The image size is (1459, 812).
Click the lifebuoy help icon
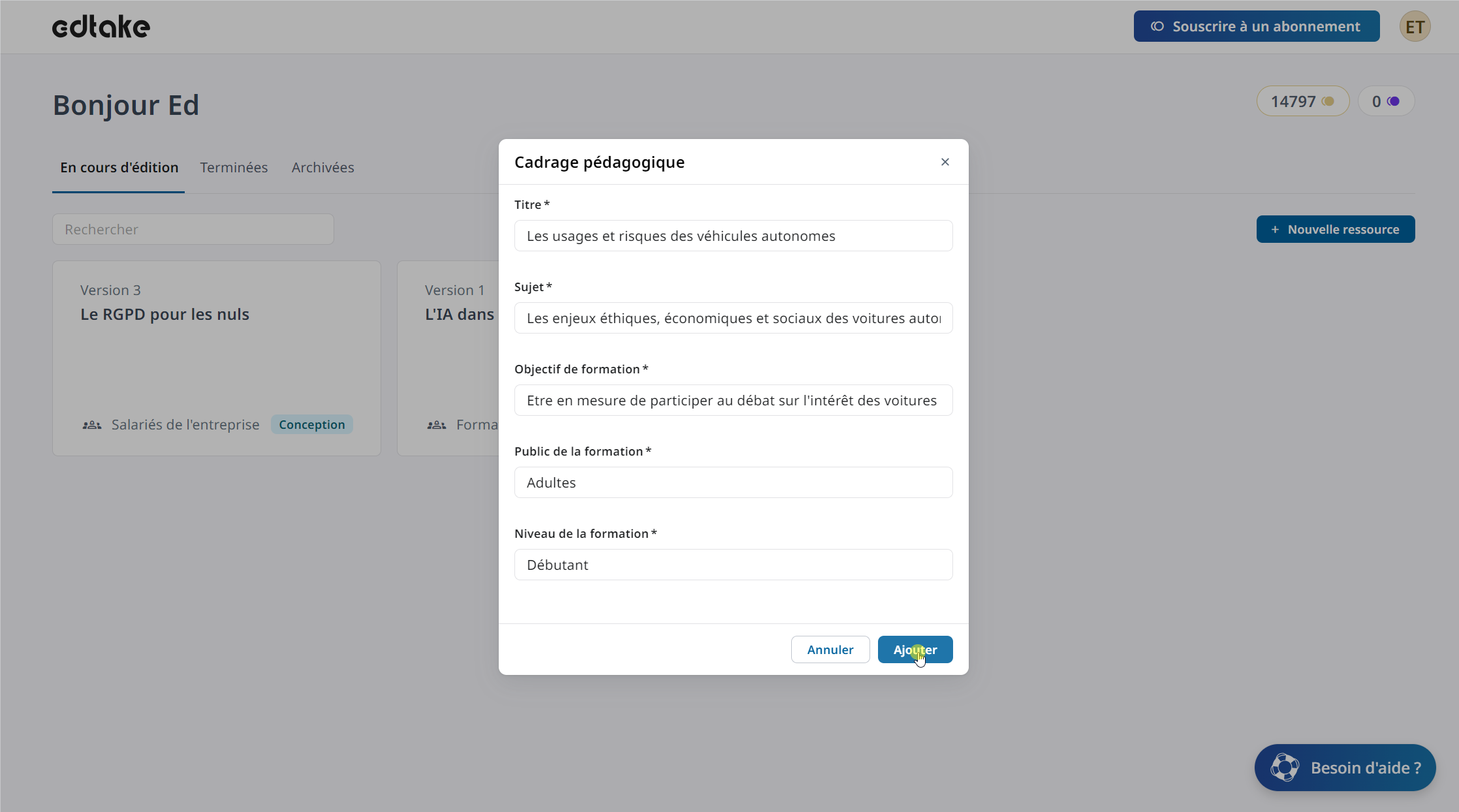point(1284,768)
